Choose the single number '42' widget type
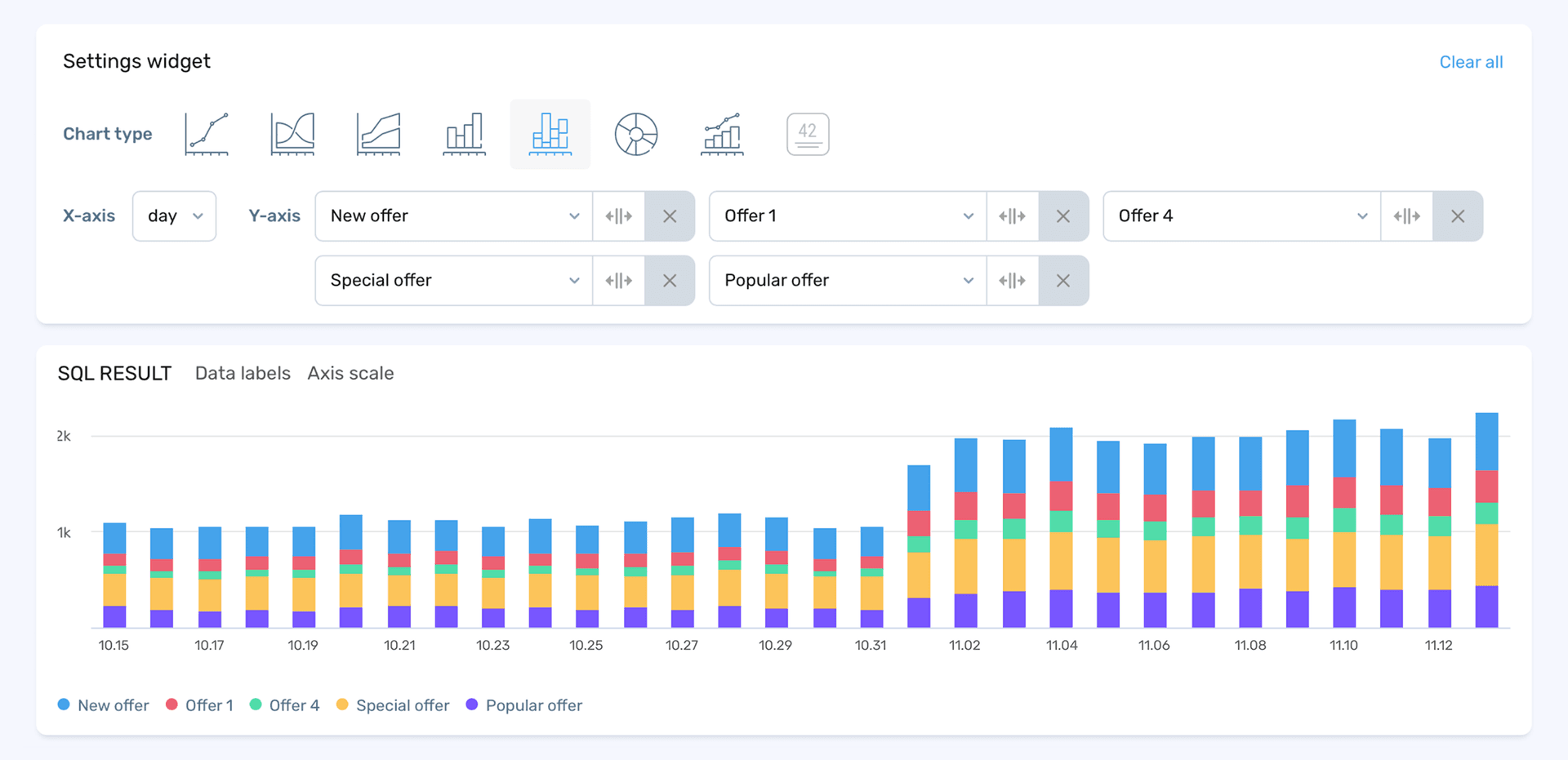 click(x=808, y=133)
